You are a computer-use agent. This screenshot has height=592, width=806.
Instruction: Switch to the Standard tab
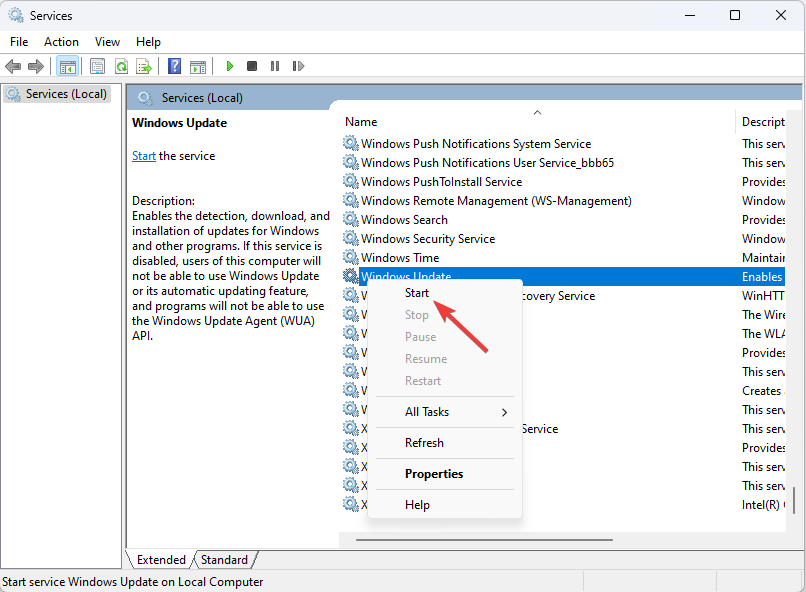(x=224, y=560)
